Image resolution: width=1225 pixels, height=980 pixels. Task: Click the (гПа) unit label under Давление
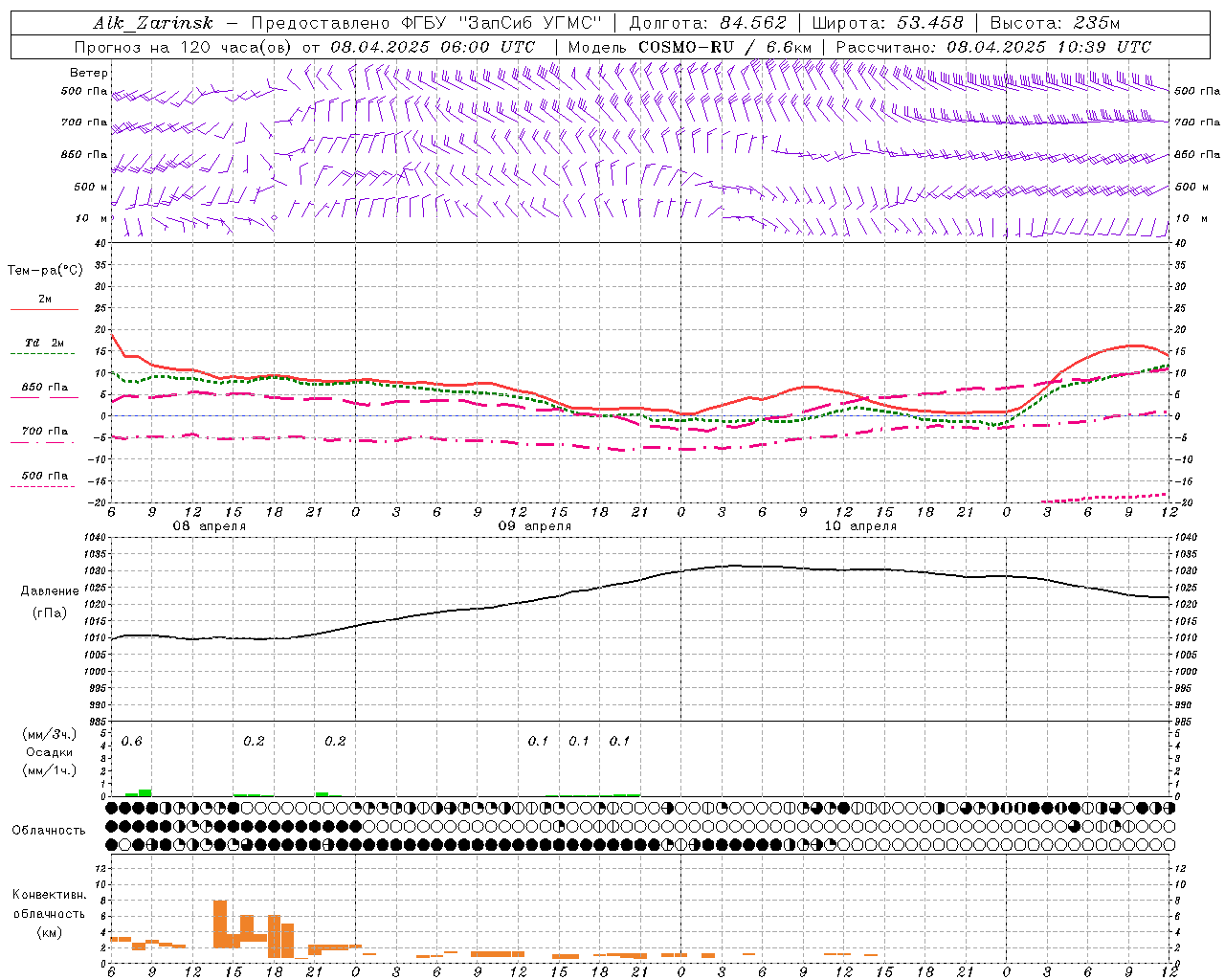50,613
